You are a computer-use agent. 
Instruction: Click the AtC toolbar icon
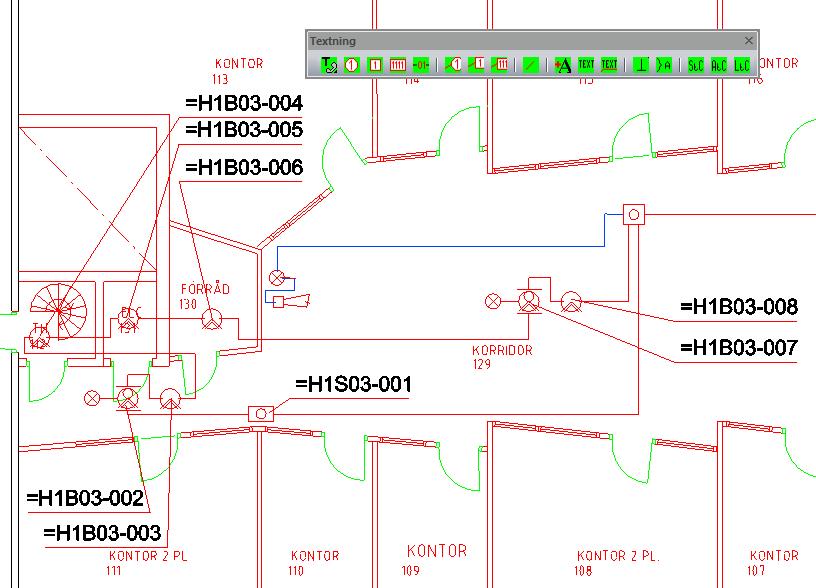pos(719,65)
